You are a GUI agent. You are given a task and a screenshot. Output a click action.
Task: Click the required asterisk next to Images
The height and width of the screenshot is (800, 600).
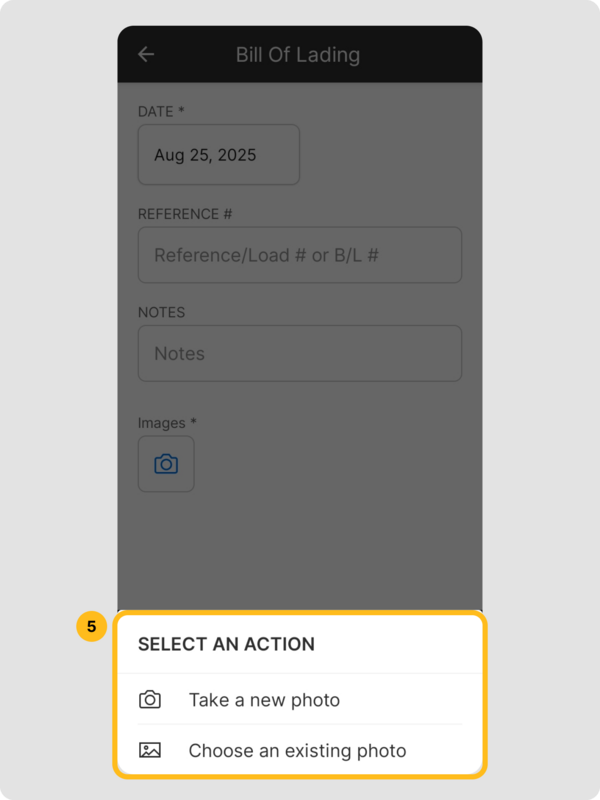[194, 423]
